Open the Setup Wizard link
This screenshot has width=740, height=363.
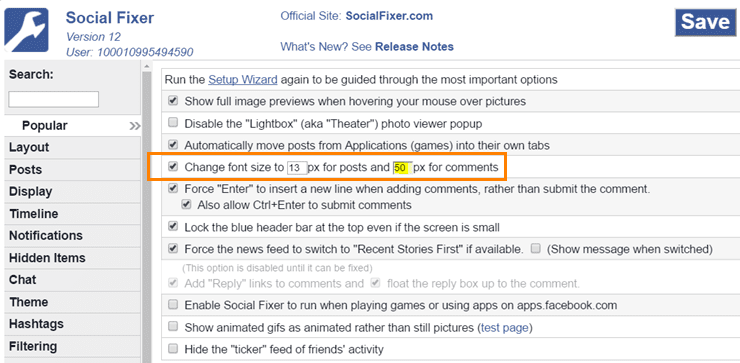[x=243, y=79]
